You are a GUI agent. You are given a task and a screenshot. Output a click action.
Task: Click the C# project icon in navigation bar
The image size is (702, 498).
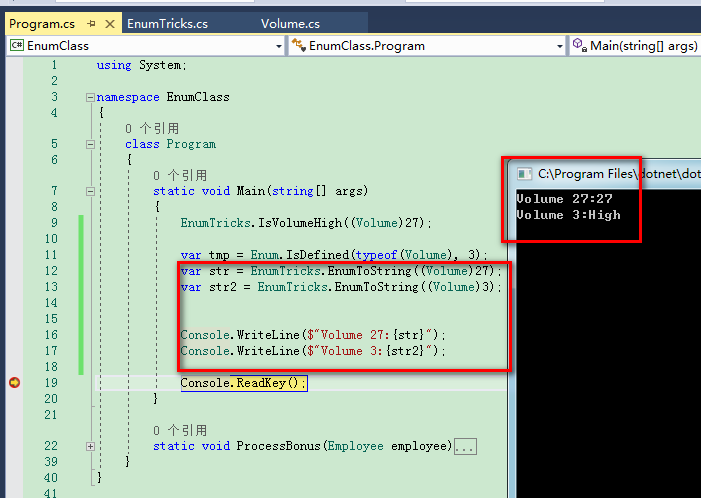(x=17, y=45)
